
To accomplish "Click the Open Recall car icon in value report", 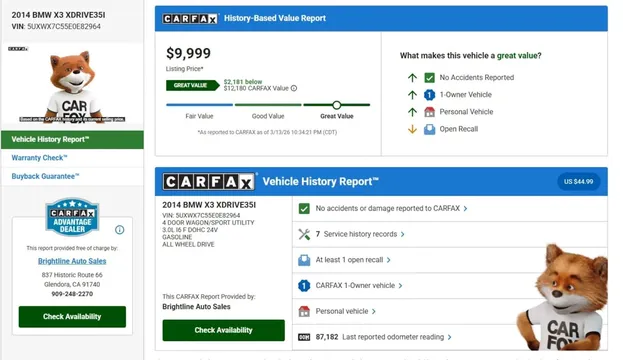I will (430, 129).
